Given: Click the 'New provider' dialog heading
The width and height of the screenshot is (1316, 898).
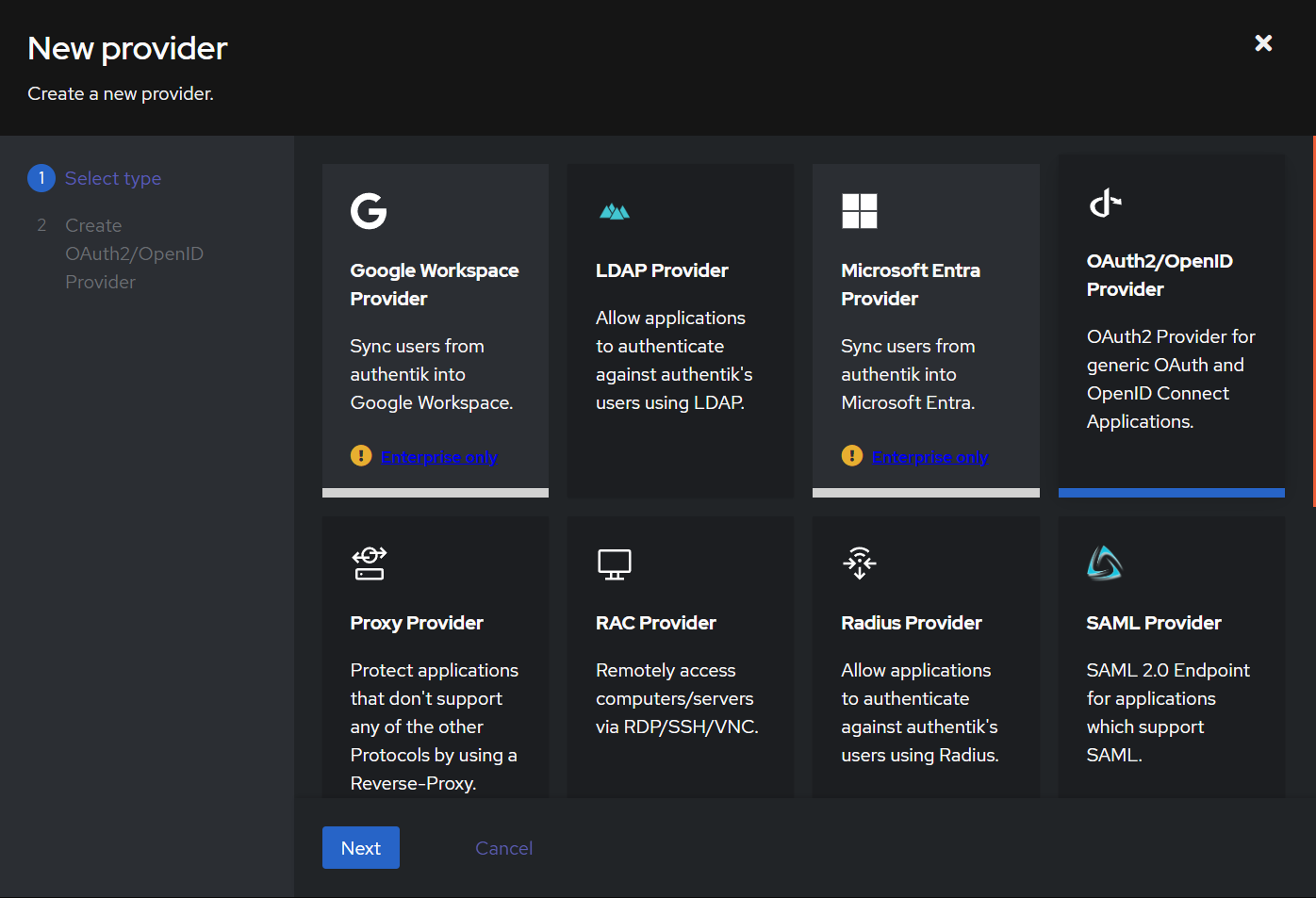Looking at the screenshot, I should click(x=128, y=48).
